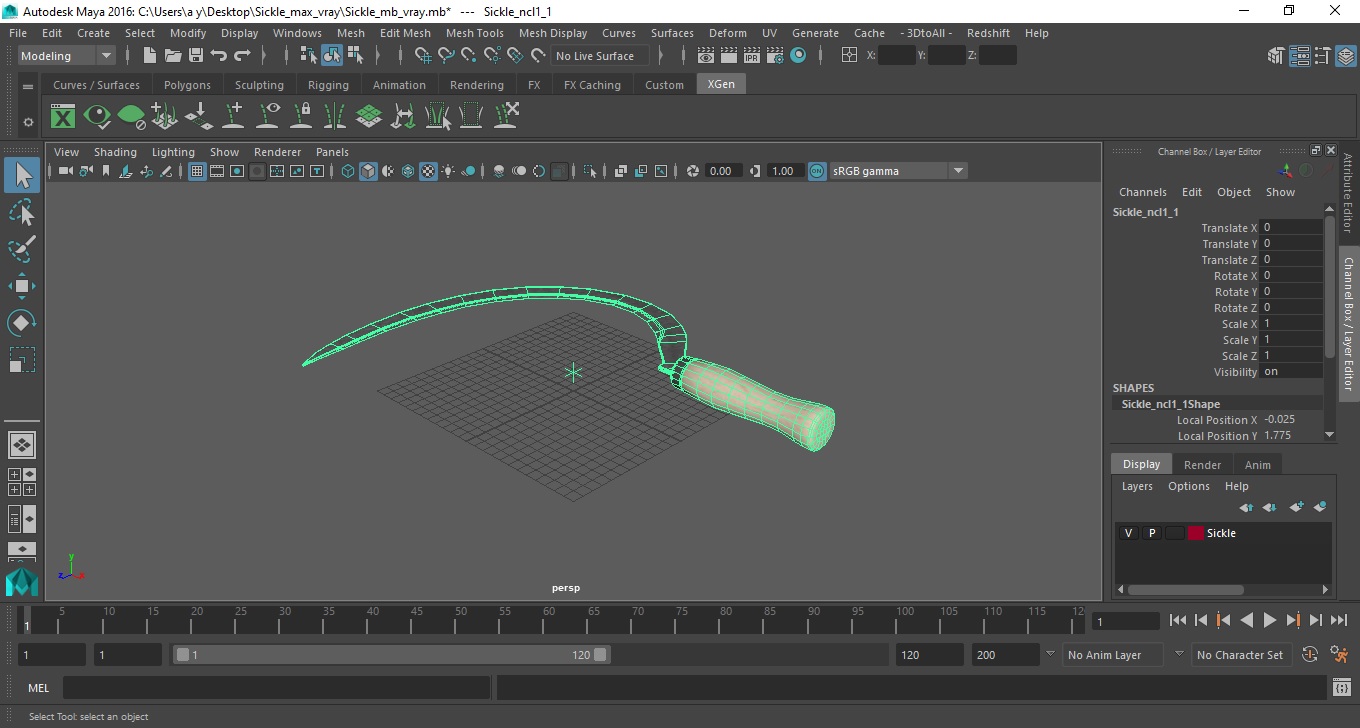Toggle the Auto Key button by timeline
Image resolution: width=1360 pixels, height=728 pixels.
coord(1310,655)
